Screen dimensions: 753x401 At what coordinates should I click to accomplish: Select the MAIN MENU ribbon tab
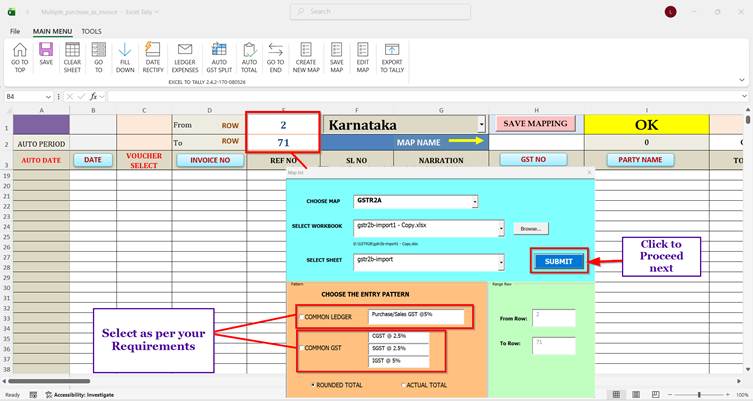(x=52, y=31)
